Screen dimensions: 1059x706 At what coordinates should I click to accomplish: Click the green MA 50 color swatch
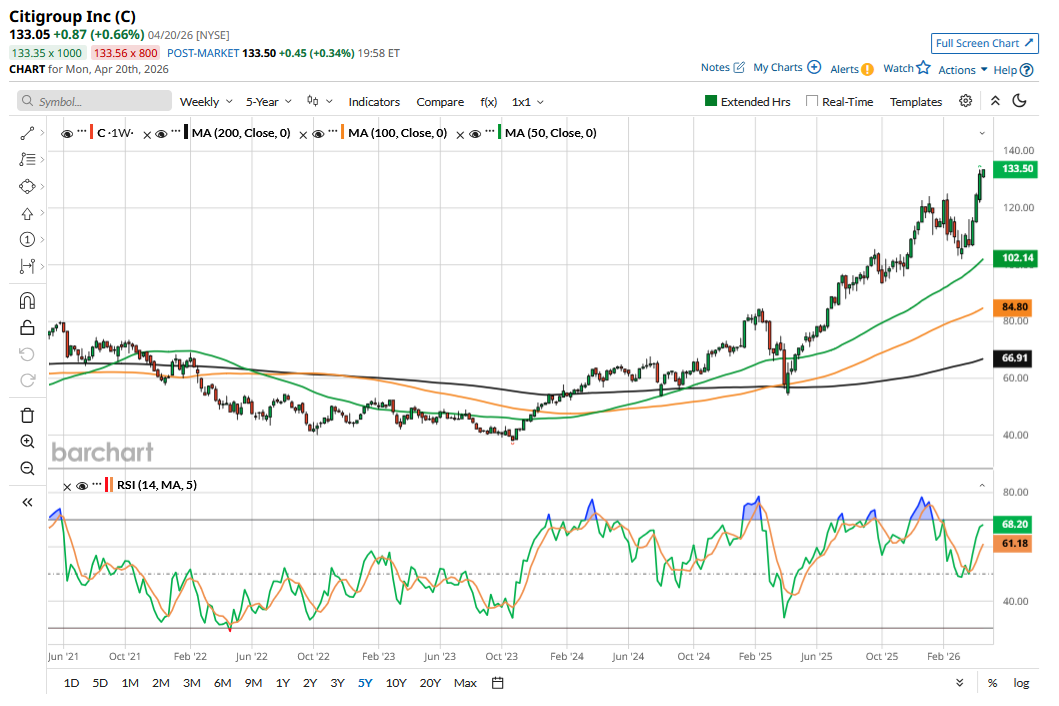click(501, 133)
